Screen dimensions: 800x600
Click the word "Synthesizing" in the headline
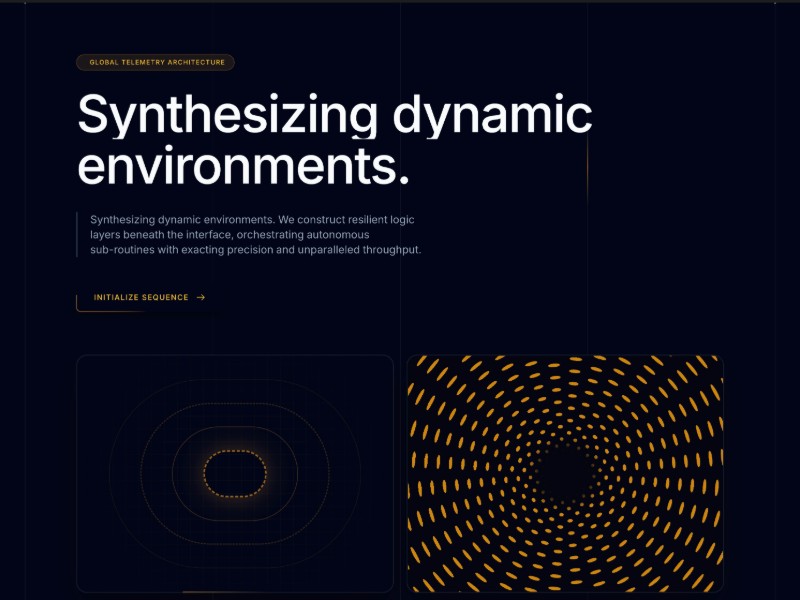[227, 115]
